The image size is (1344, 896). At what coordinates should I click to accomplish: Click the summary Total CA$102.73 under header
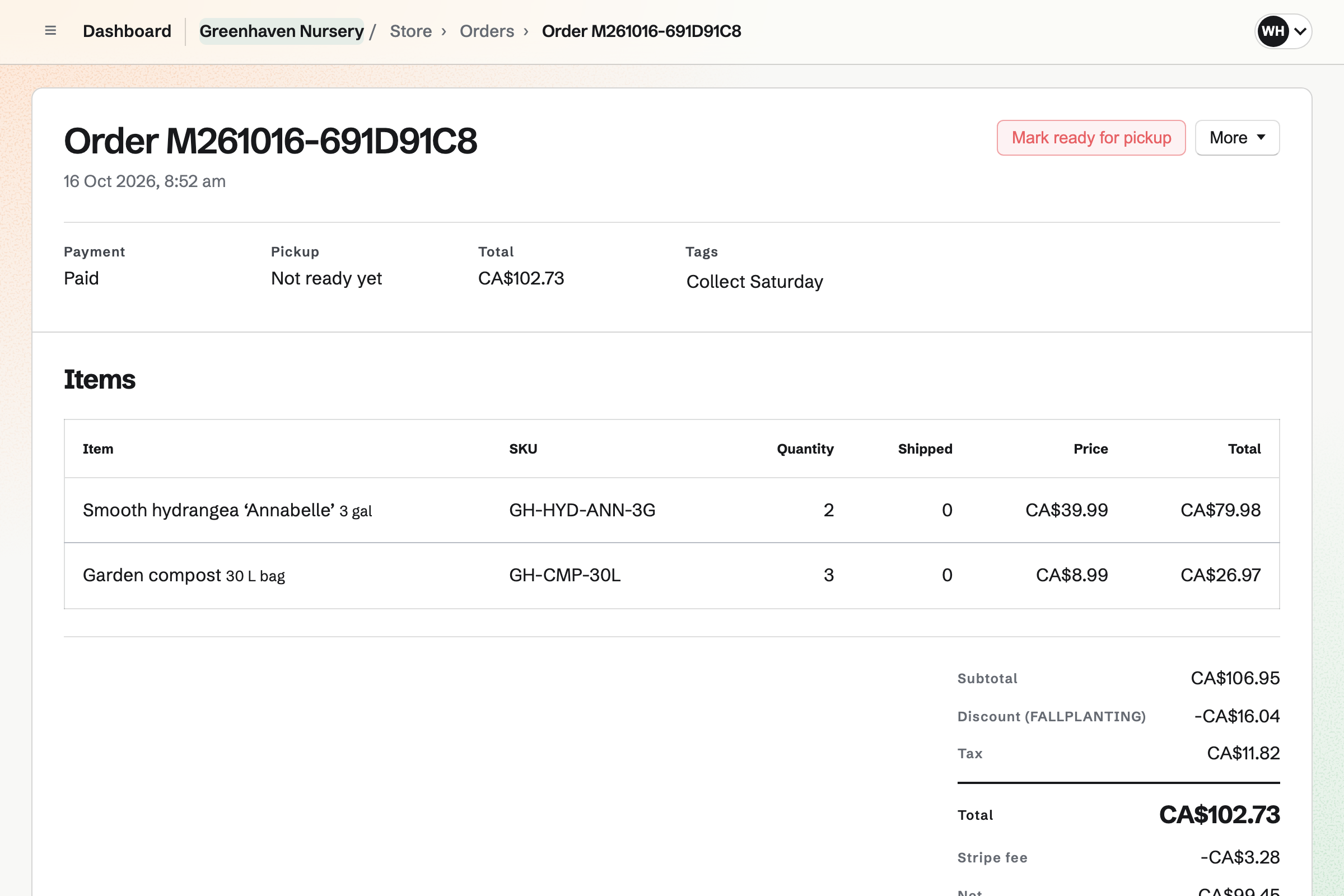(x=521, y=278)
